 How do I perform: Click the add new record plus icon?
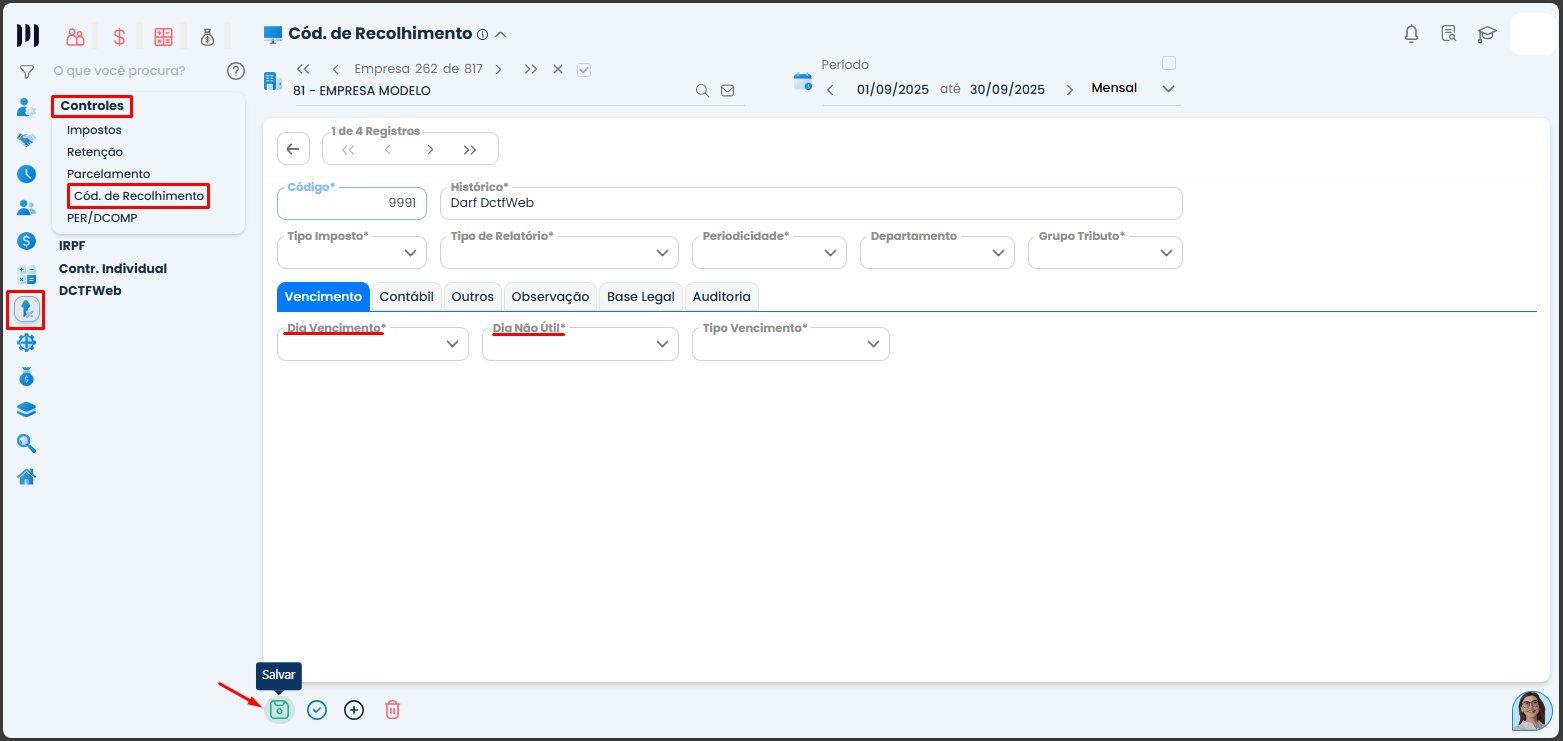tap(354, 710)
